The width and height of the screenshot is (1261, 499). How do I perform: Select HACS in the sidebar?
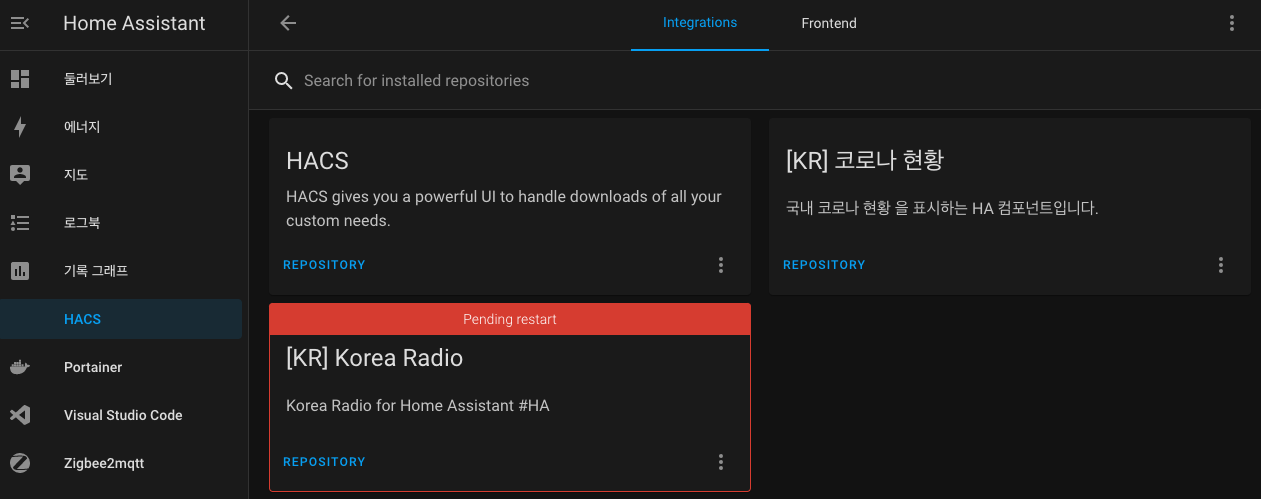pyautogui.click(x=121, y=319)
